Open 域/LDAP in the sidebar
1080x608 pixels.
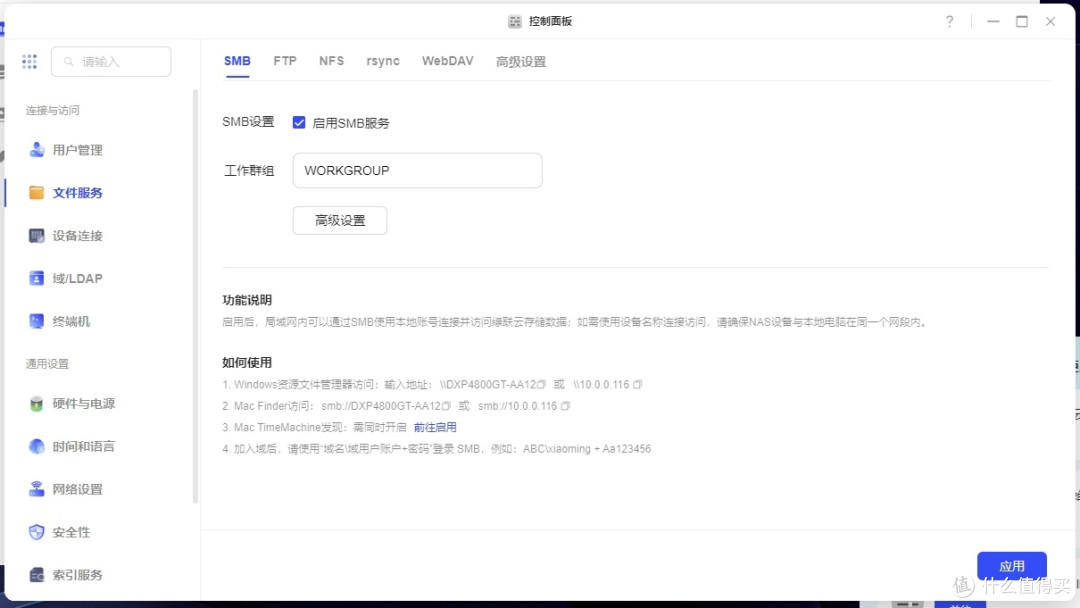(x=77, y=278)
